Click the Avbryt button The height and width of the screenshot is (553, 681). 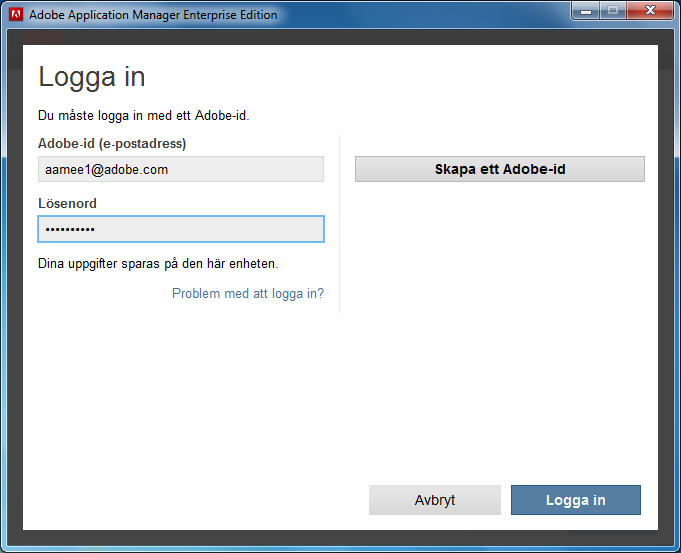[435, 500]
